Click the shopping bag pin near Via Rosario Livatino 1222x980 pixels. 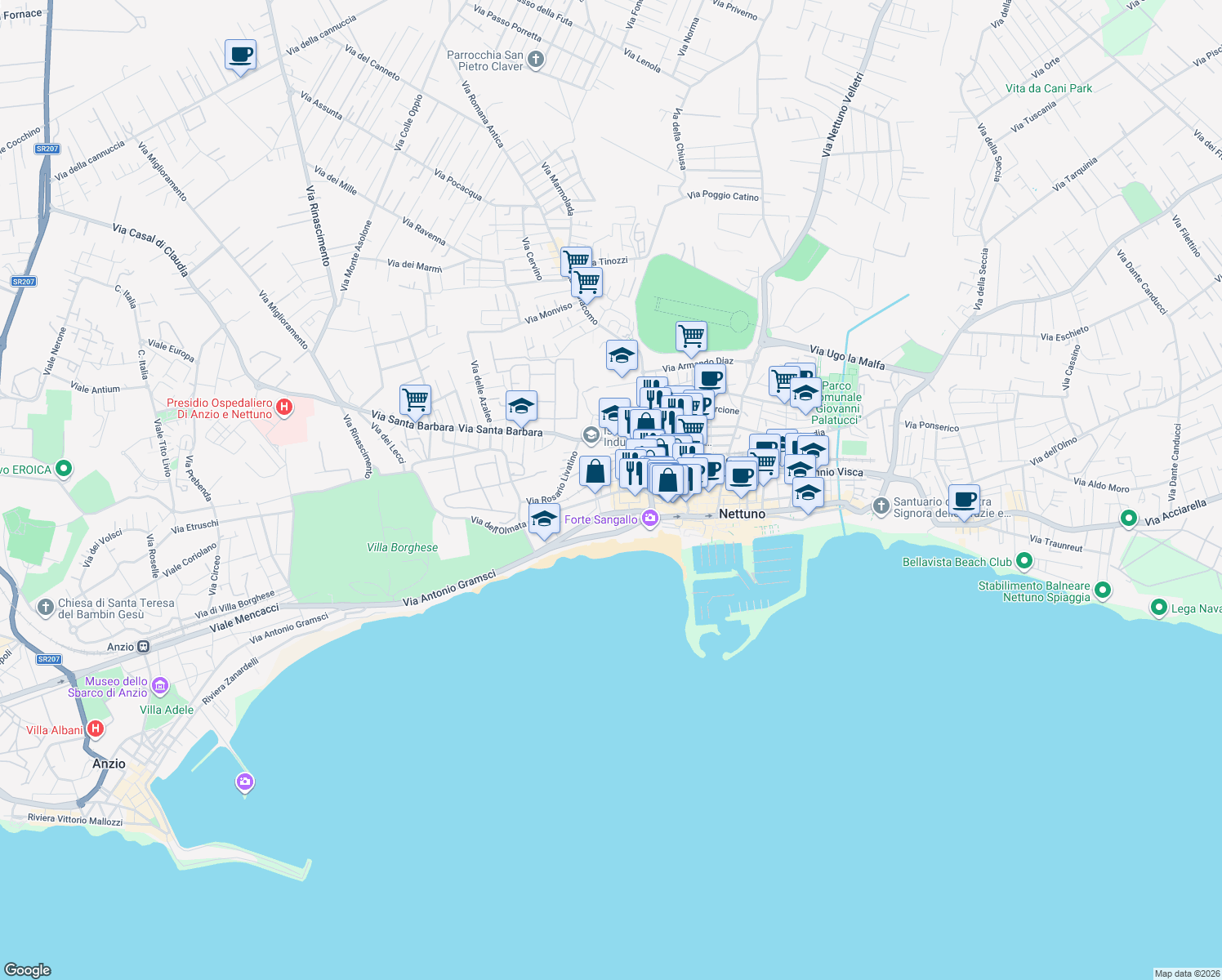595,470
